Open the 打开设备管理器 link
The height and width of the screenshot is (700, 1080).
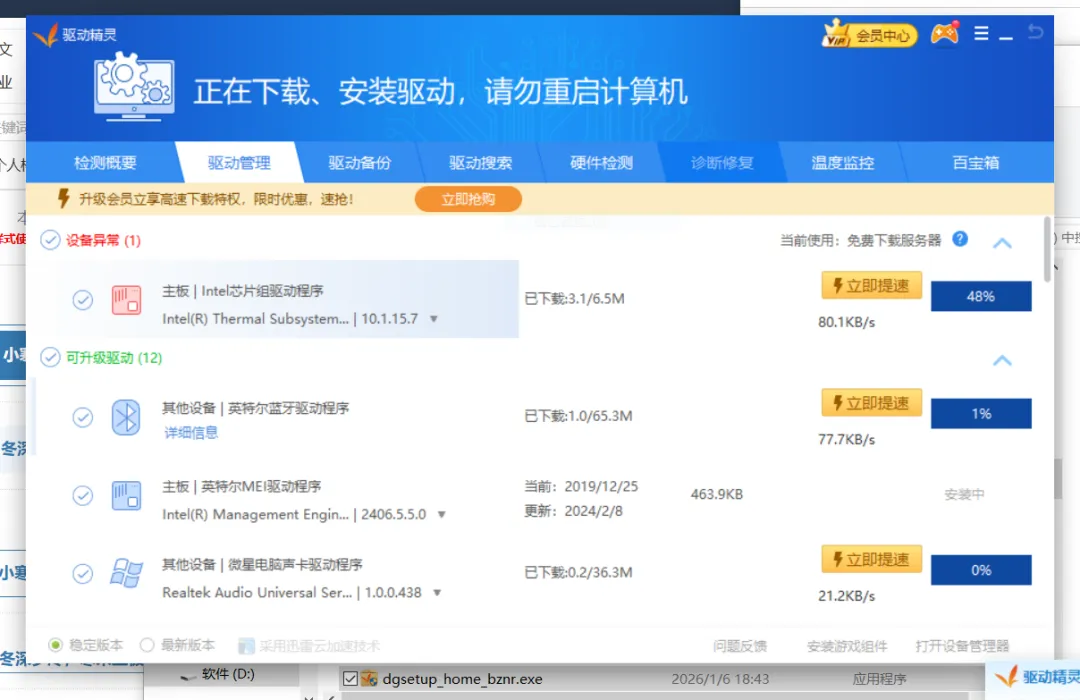962,646
